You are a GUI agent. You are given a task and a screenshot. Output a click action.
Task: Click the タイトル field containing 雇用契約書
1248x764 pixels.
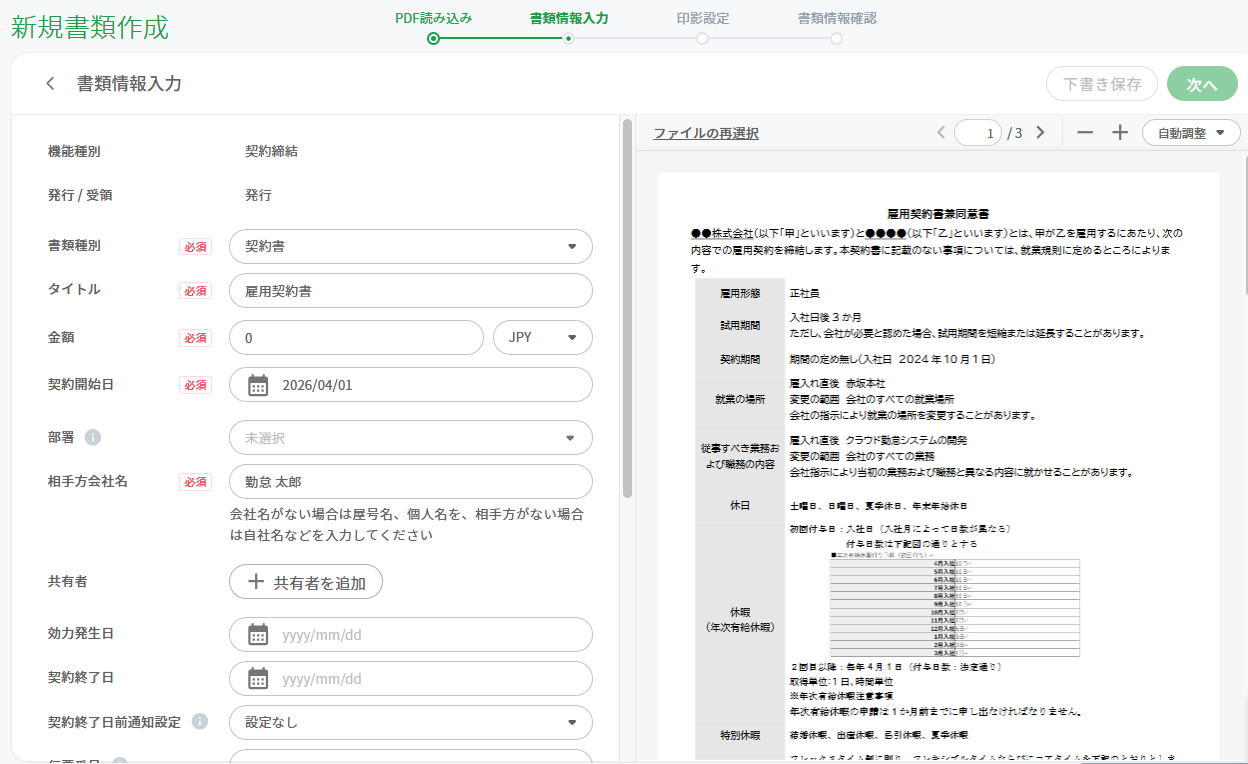coord(411,291)
